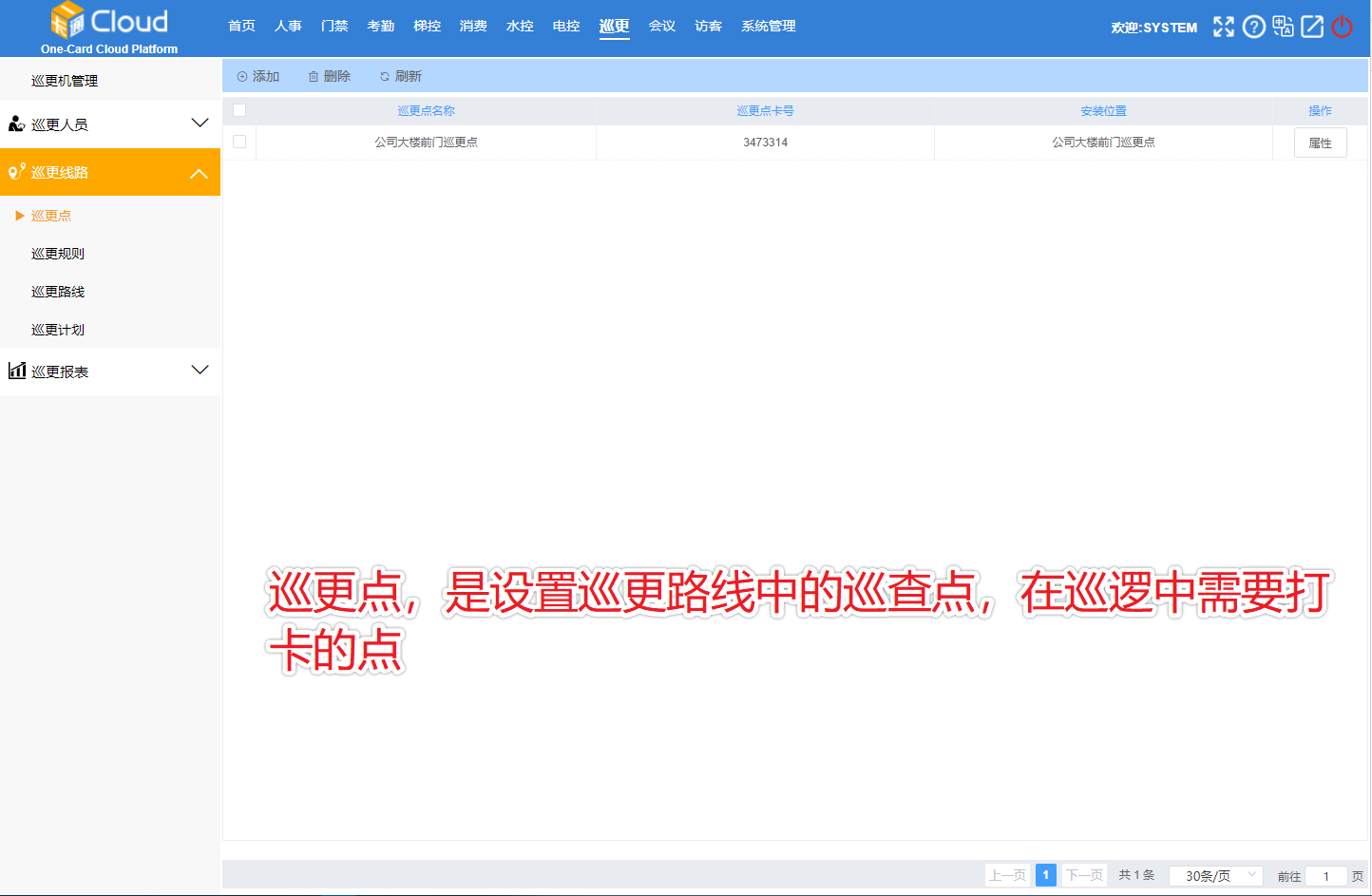Click the 下一页 pagination button
This screenshot has width=1372, height=896.
(1085, 875)
